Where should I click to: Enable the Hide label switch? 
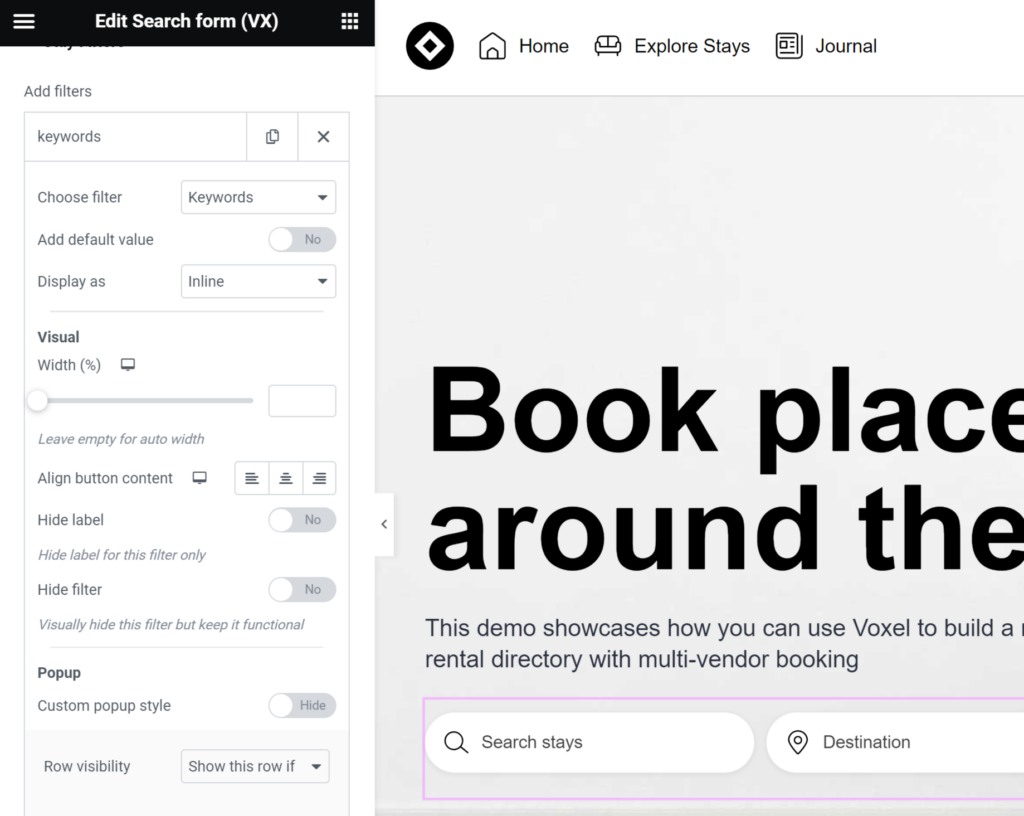point(302,520)
